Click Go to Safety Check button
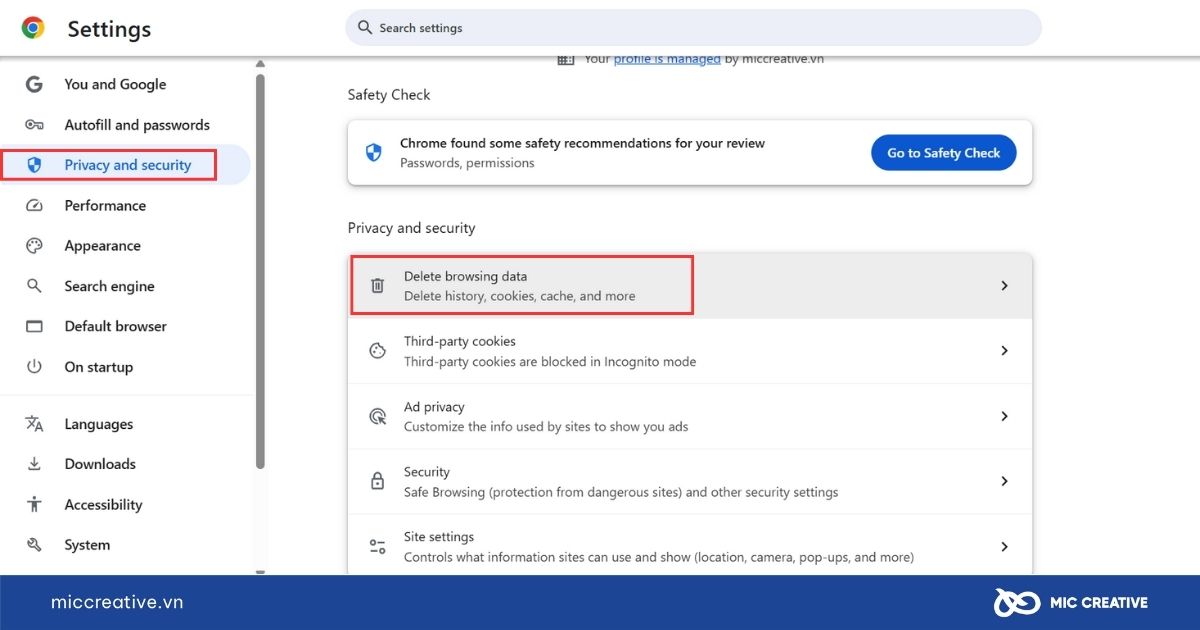 pos(944,153)
